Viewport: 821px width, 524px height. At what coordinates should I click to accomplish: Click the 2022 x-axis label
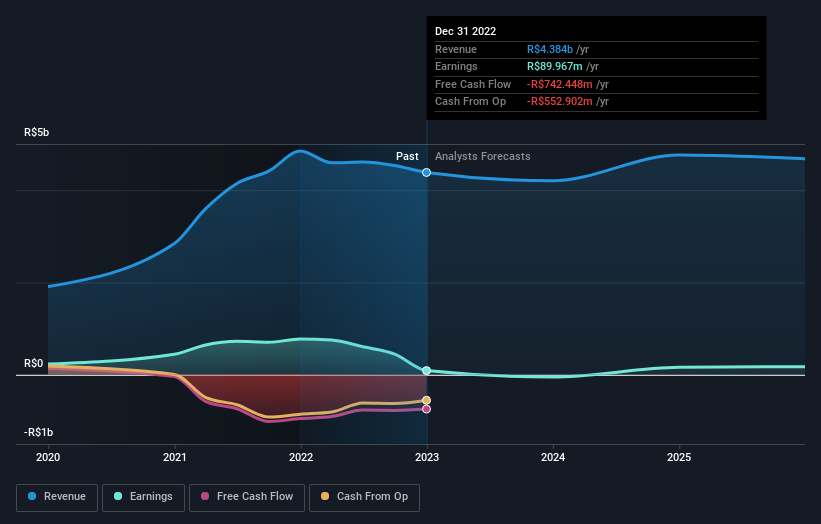(301, 457)
